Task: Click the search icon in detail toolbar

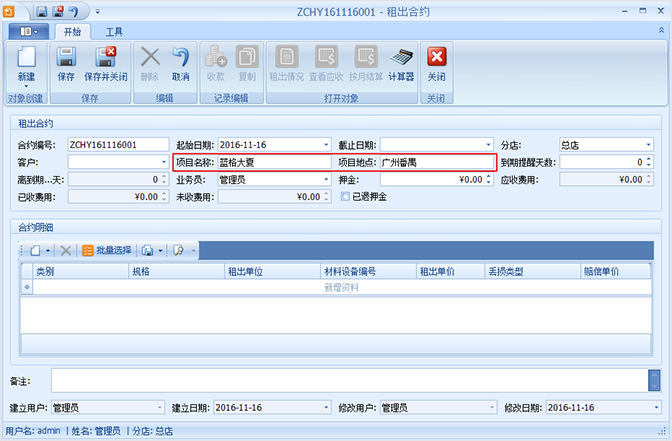Action: [178, 250]
